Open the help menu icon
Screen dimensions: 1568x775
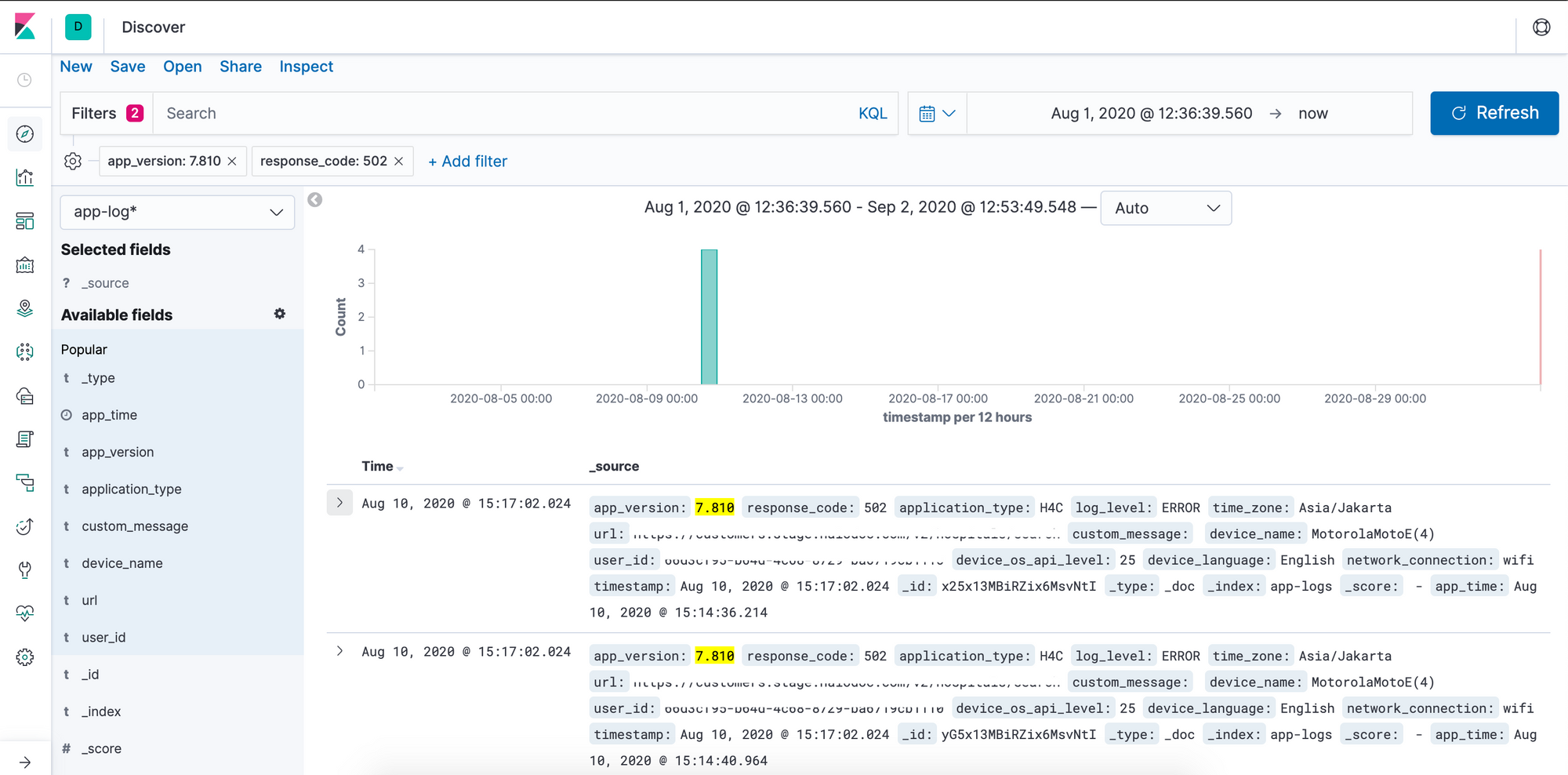[1541, 27]
